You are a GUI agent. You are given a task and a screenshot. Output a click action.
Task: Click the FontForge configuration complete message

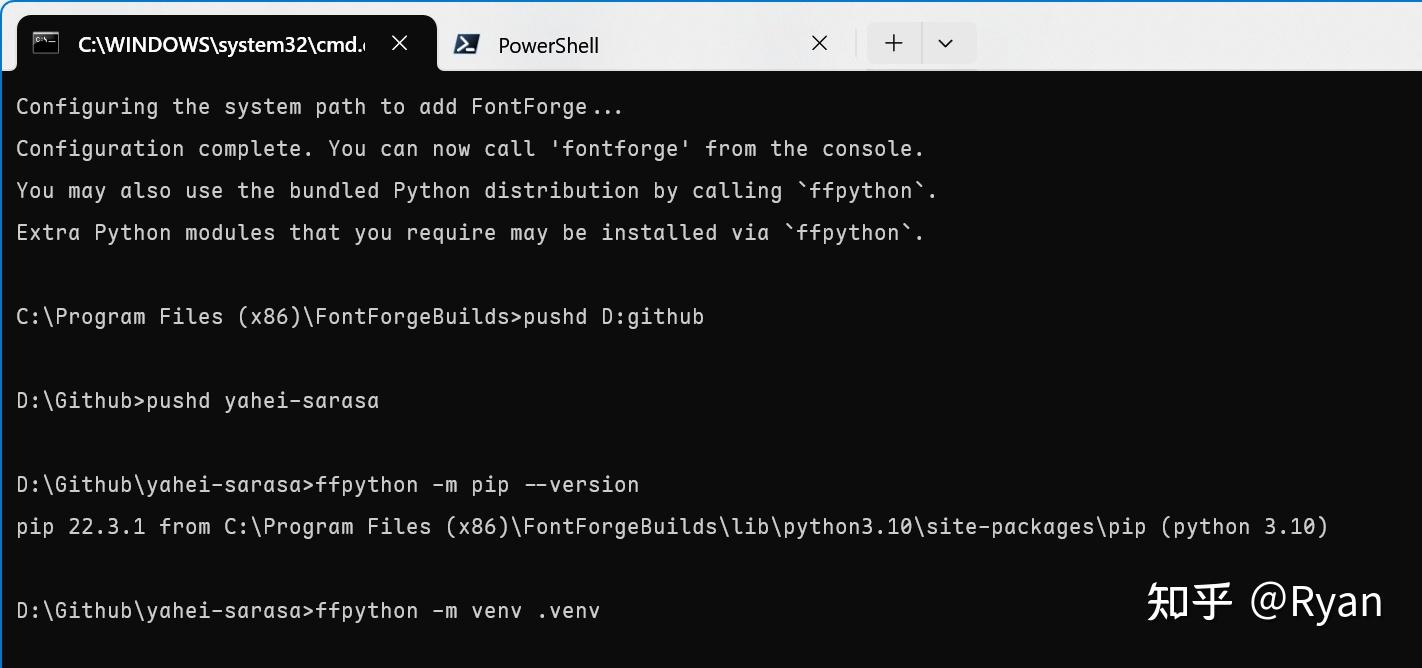coord(468,148)
